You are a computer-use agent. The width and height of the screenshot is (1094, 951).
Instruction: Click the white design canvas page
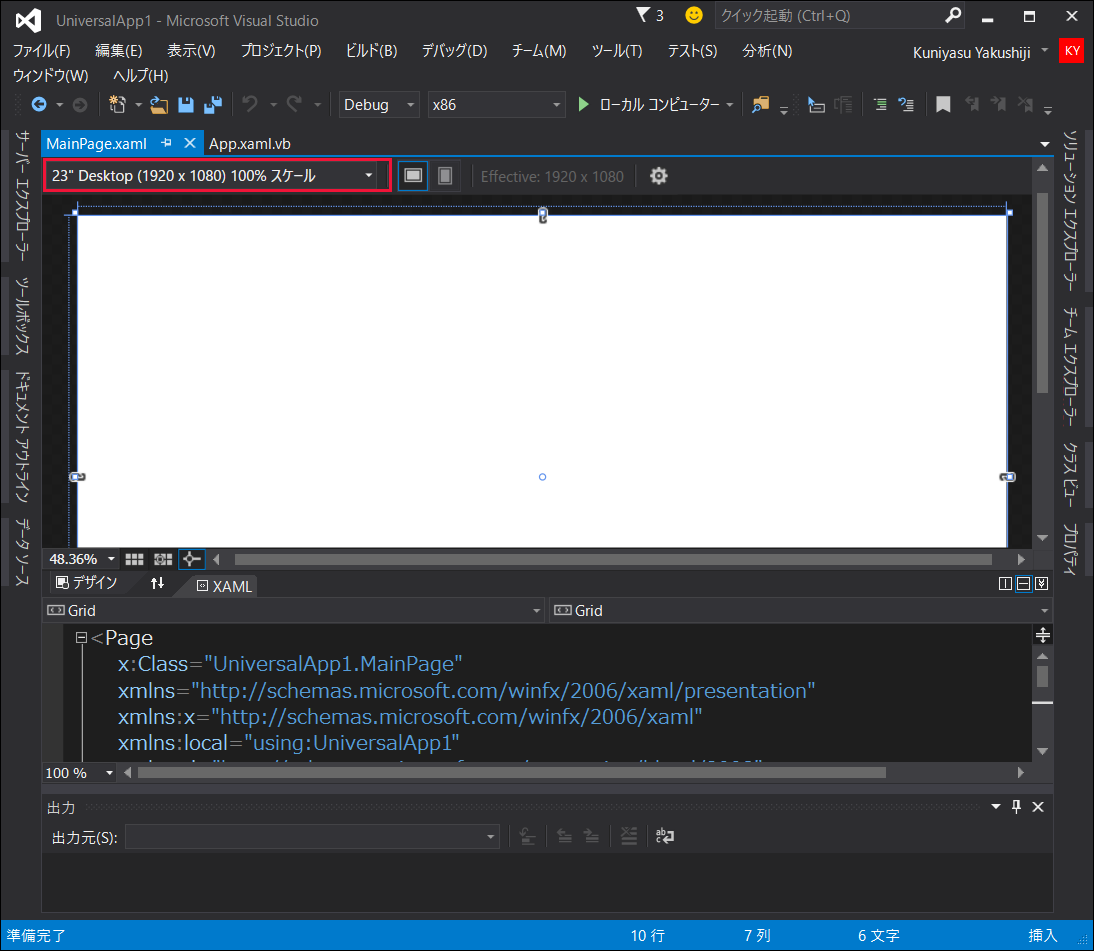click(x=542, y=380)
